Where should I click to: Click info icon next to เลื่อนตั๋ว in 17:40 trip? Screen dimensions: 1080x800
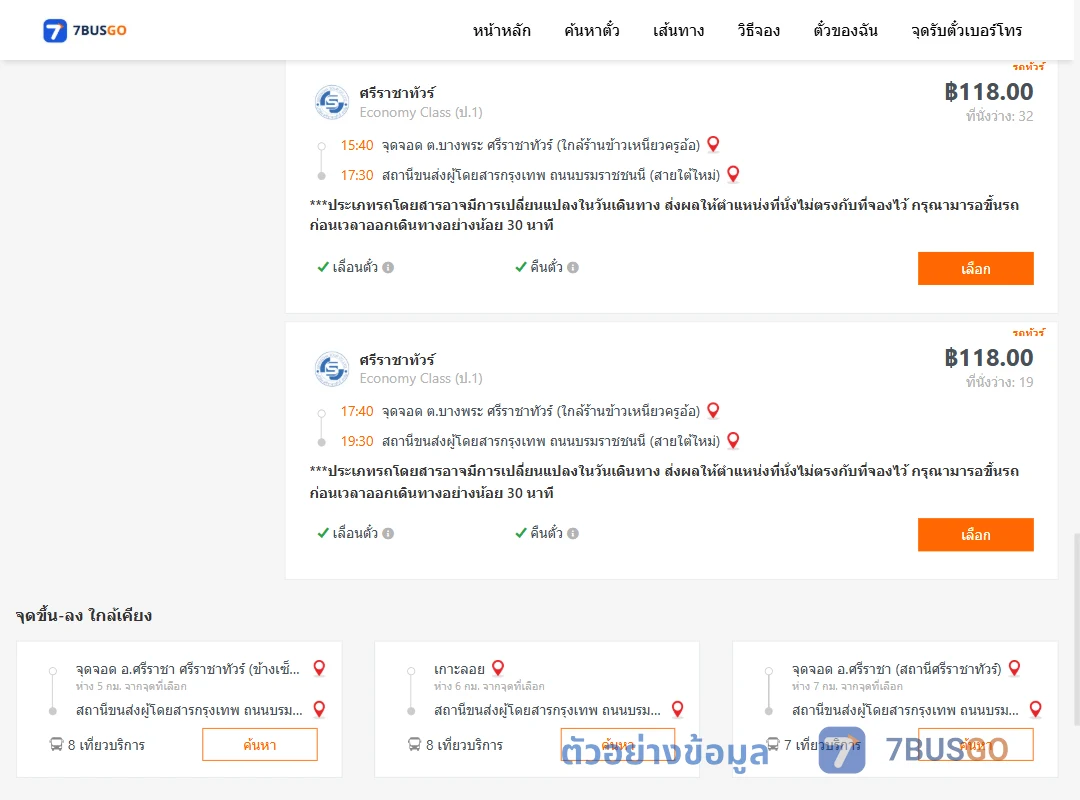pyautogui.click(x=388, y=533)
